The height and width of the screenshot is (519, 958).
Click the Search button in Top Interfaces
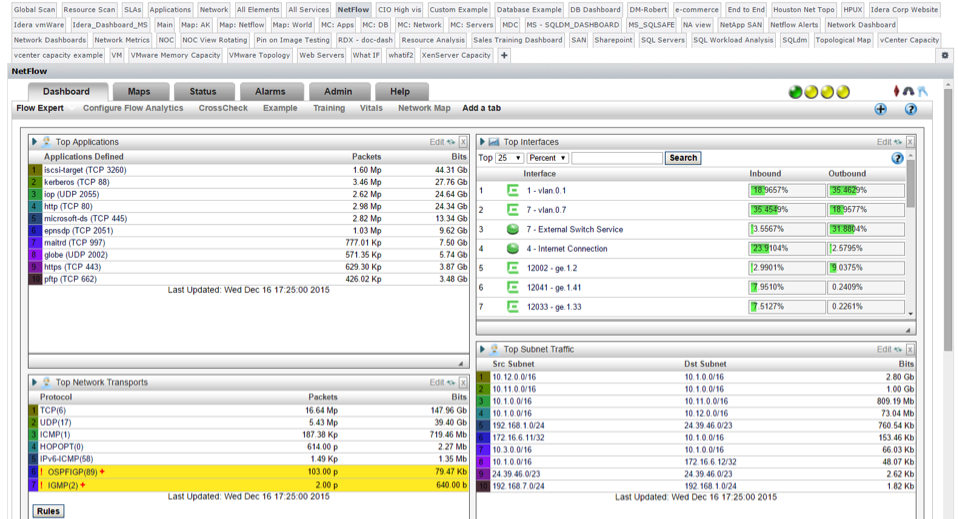[x=683, y=158]
